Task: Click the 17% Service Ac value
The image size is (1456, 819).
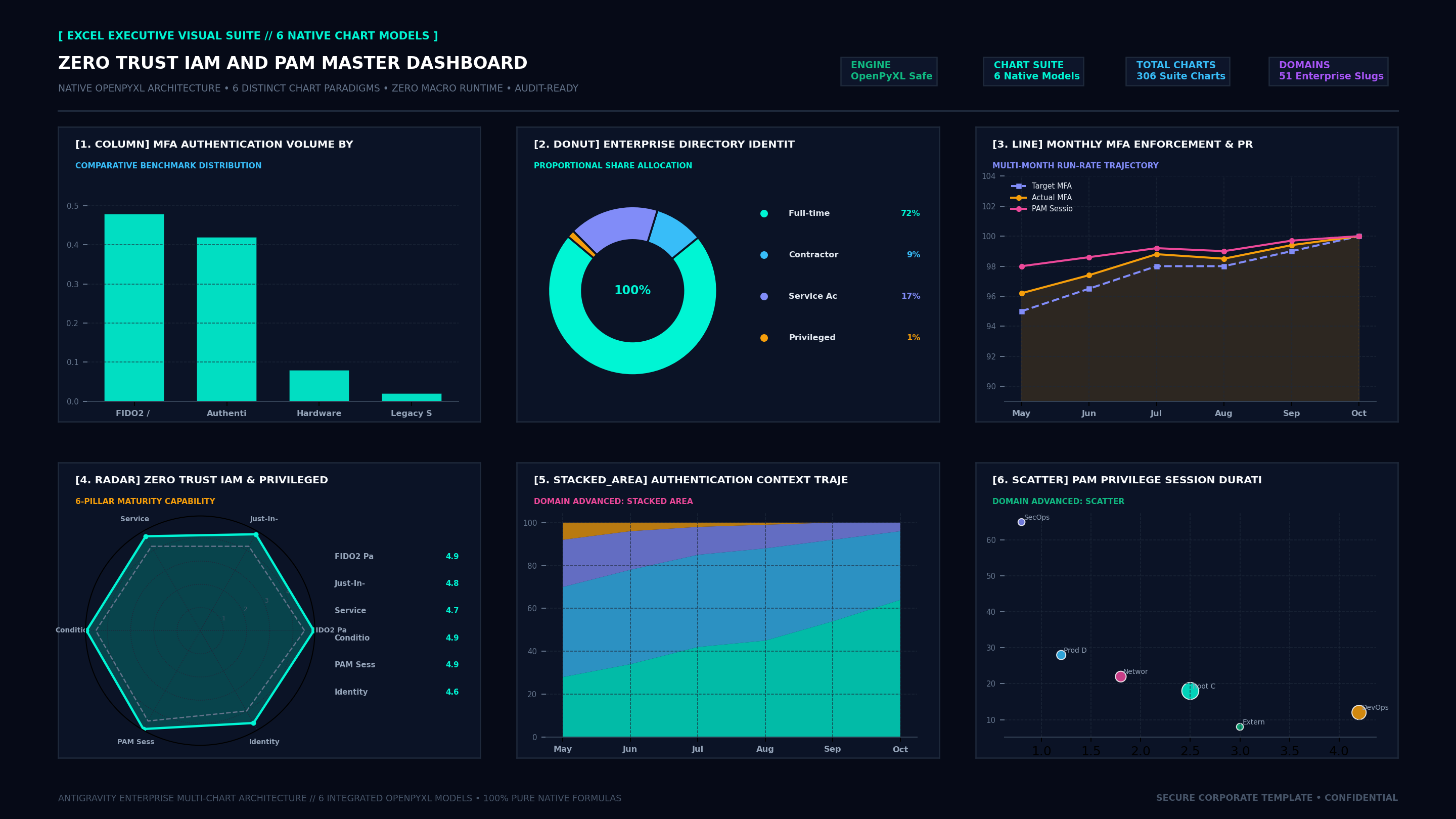Action: 911,296
